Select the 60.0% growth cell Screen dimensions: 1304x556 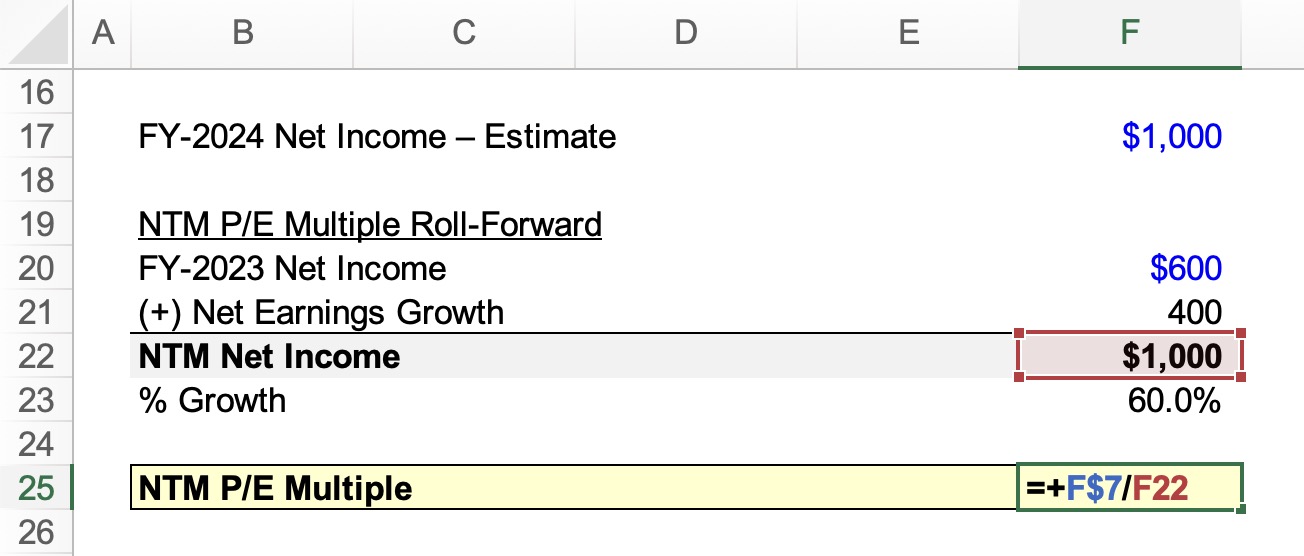[1129, 400]
